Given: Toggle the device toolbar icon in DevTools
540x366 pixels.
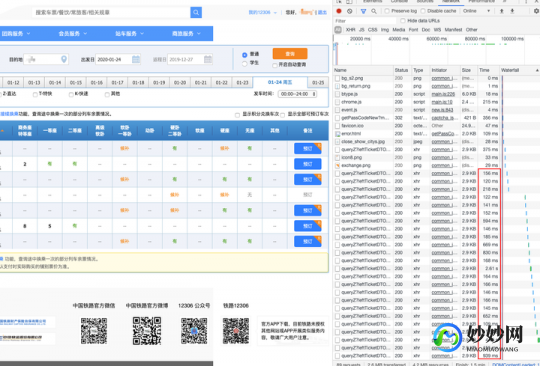Looking at the screenshot, I should 349,1.
